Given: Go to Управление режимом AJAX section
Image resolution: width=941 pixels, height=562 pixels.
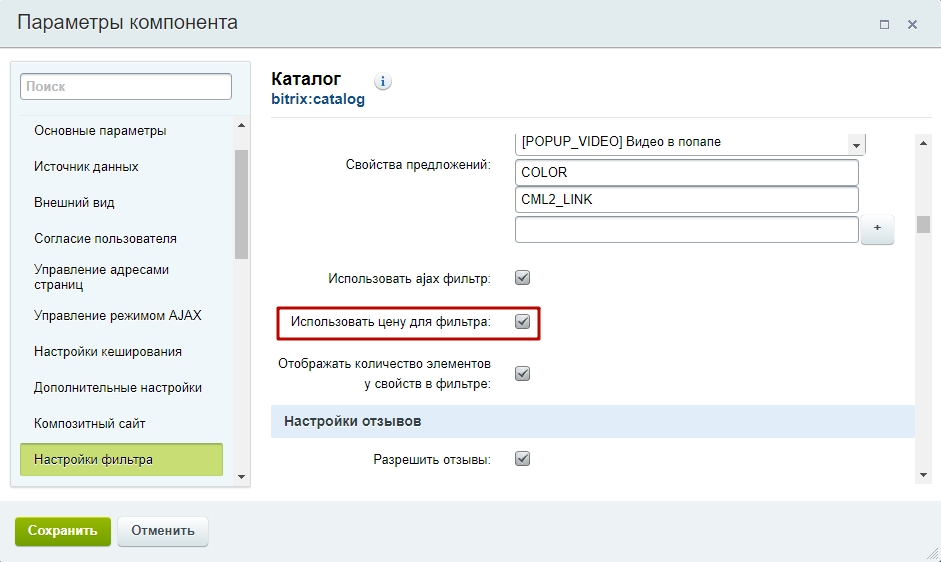Looking at the screenshot, I should click(x=118, y=316).
